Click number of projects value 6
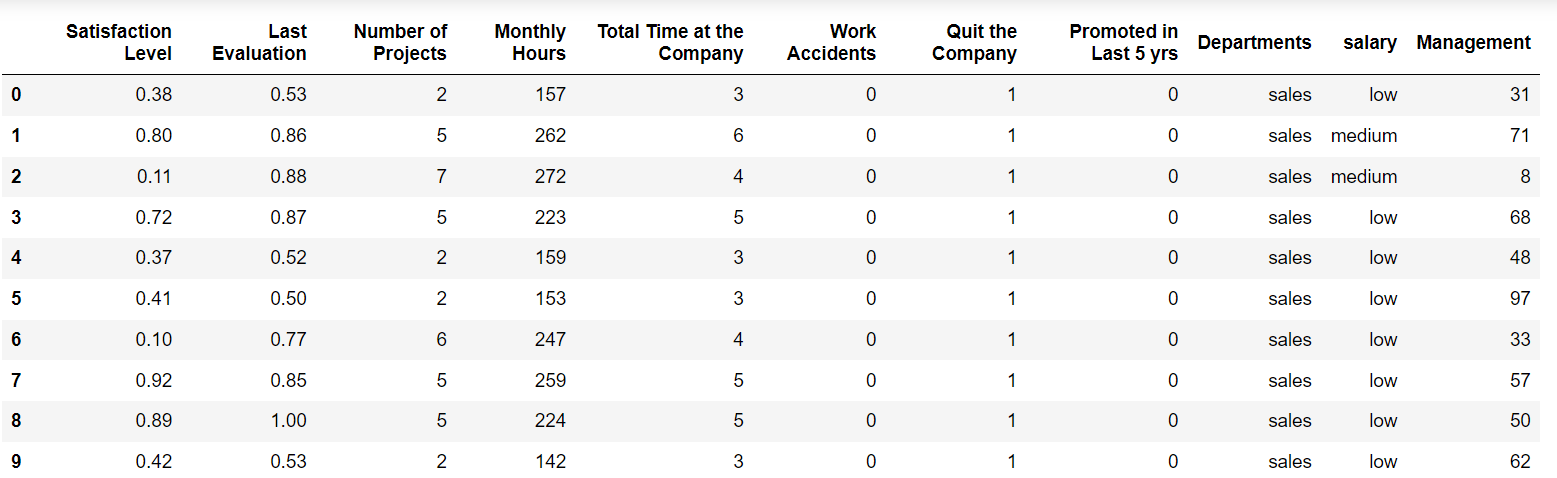The image size is (1557, 478). [x=441, y=340]
